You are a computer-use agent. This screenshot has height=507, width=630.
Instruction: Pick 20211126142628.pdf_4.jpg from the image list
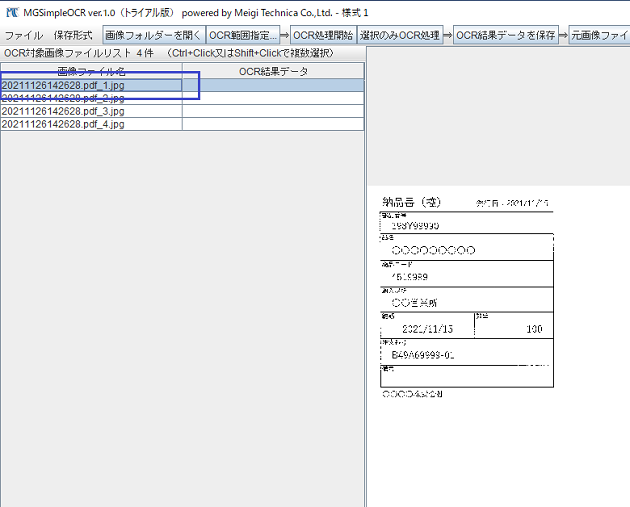63,124
